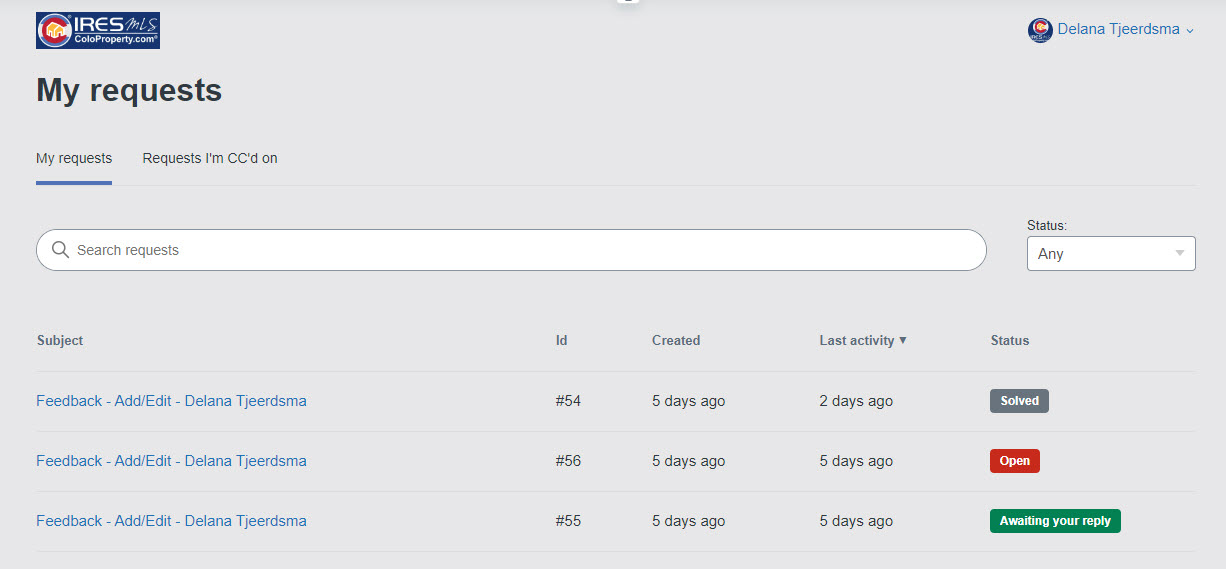Click the IRES MLS ColoProperty logo
The width and height of the screenshot is (1226, 569).
pos(98,30)
